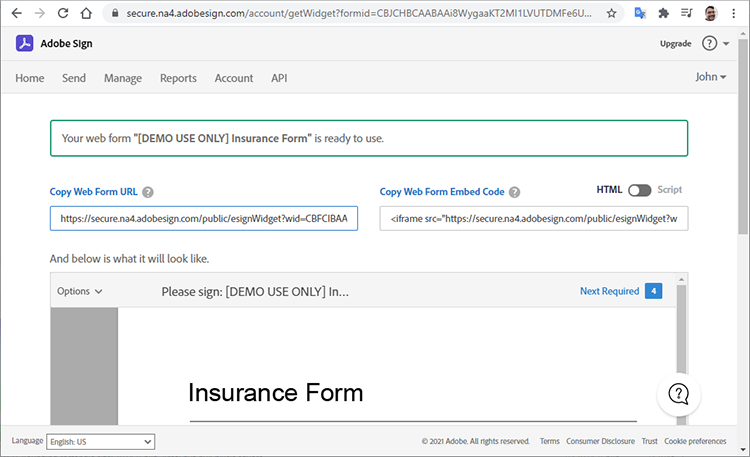Open the Account tab
750x457 pixels.
point(233,78)
